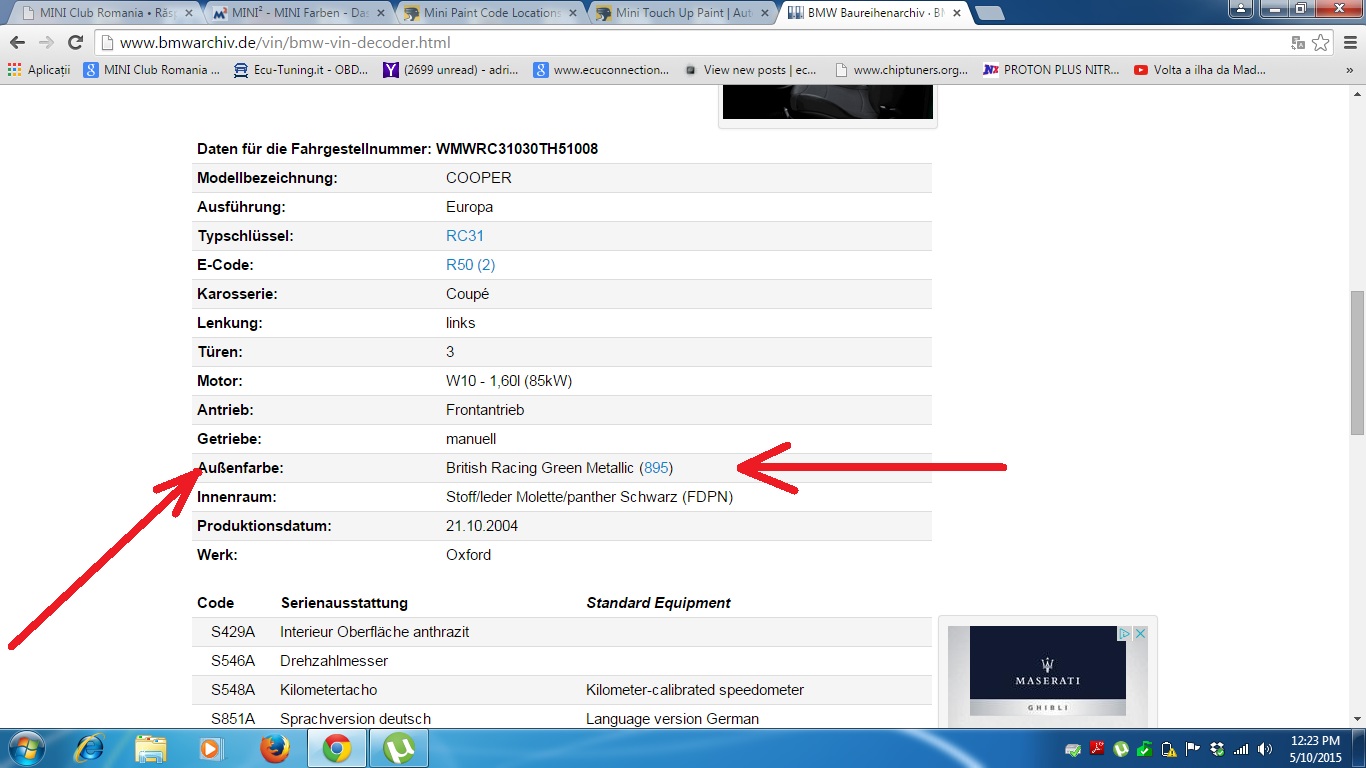Click the Windows Start button

(x=25, y=748)
